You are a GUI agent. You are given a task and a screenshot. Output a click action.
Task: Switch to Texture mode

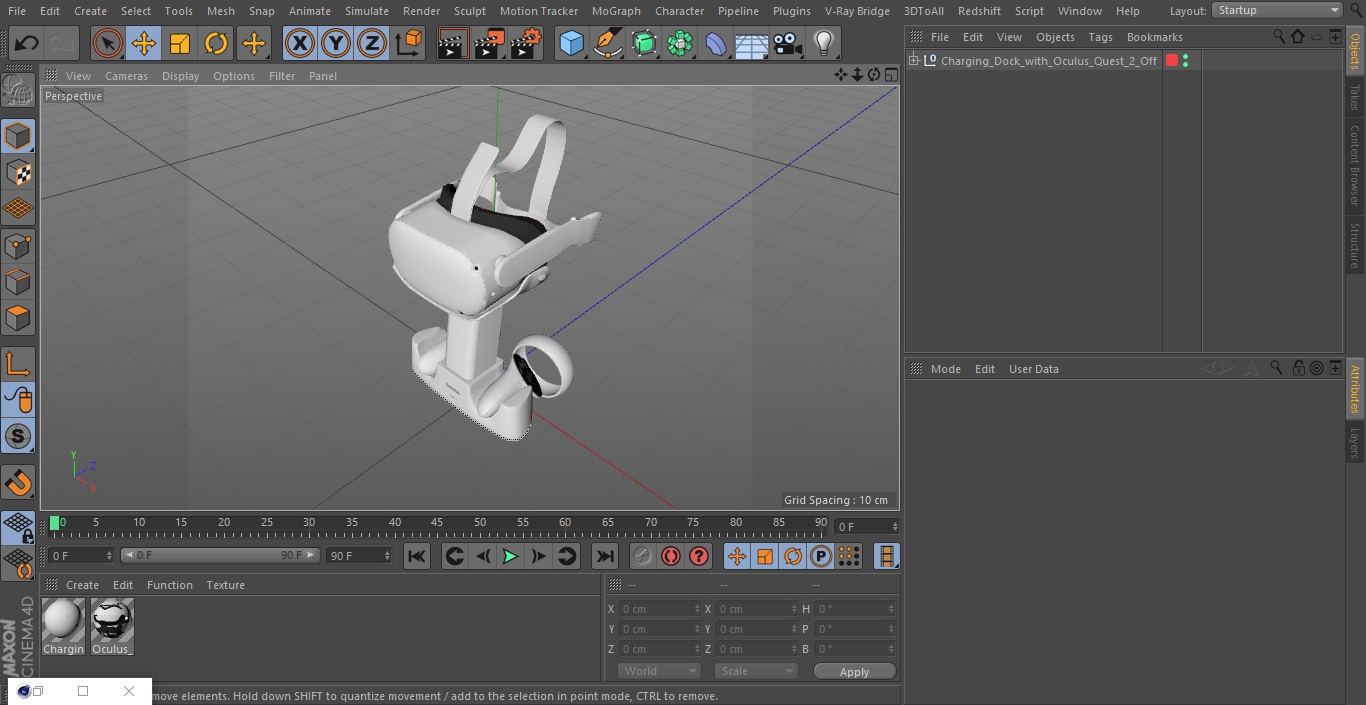(18, 172)
